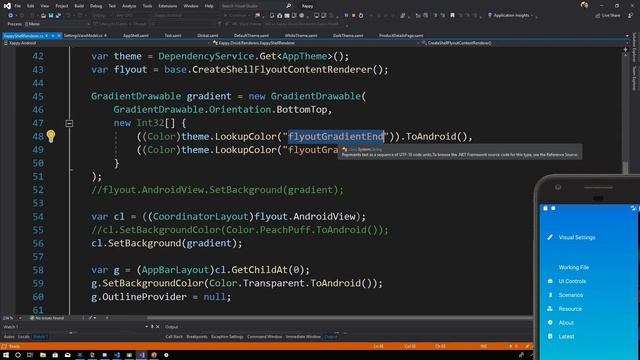This screenshot has width=640, height=360.
Task: Open the Debug menu
Action: click(96, 6)
